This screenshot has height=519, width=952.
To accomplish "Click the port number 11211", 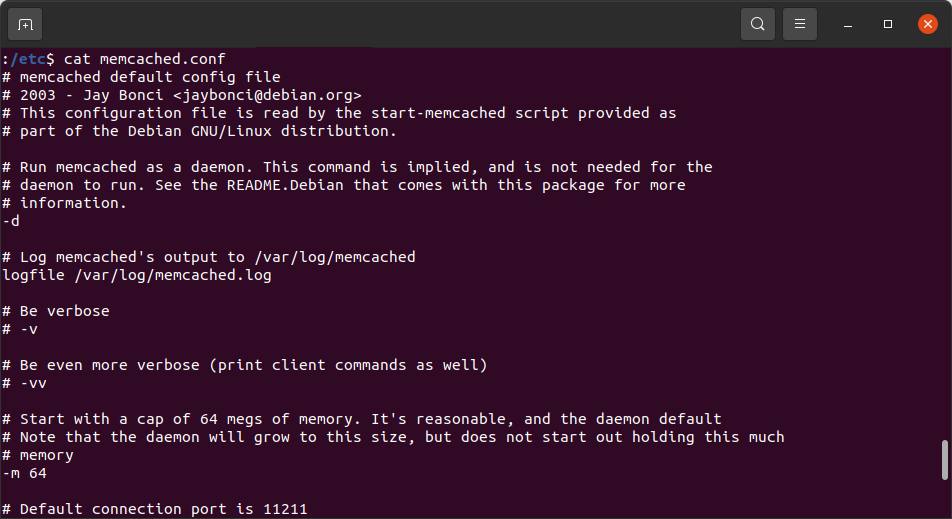I will (285, 509).
